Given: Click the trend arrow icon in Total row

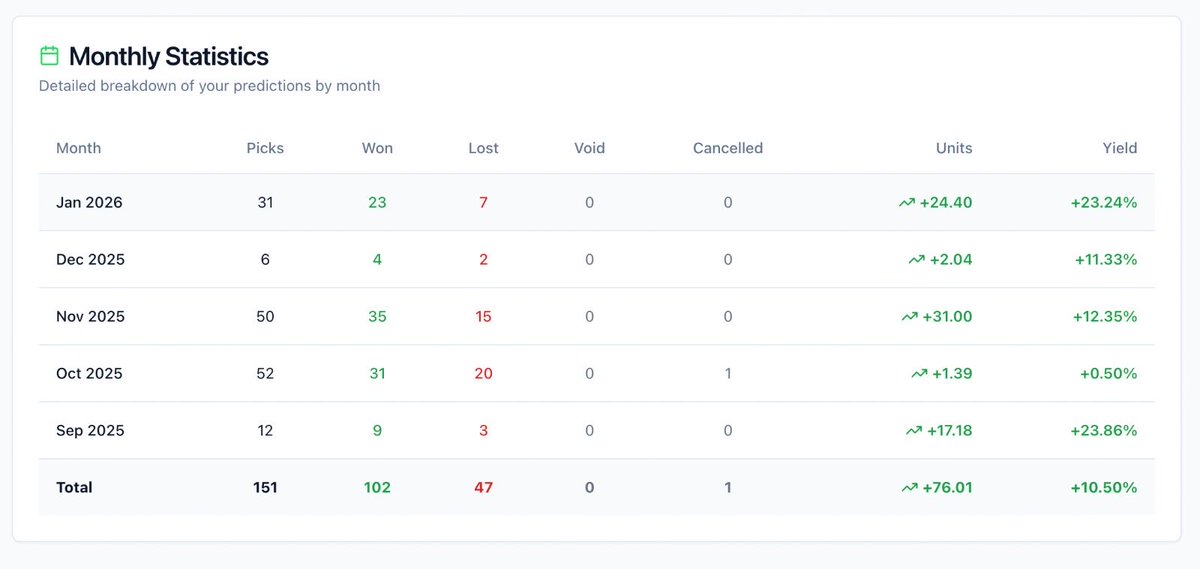Looking at the screenshot, I should pos(909,487).
